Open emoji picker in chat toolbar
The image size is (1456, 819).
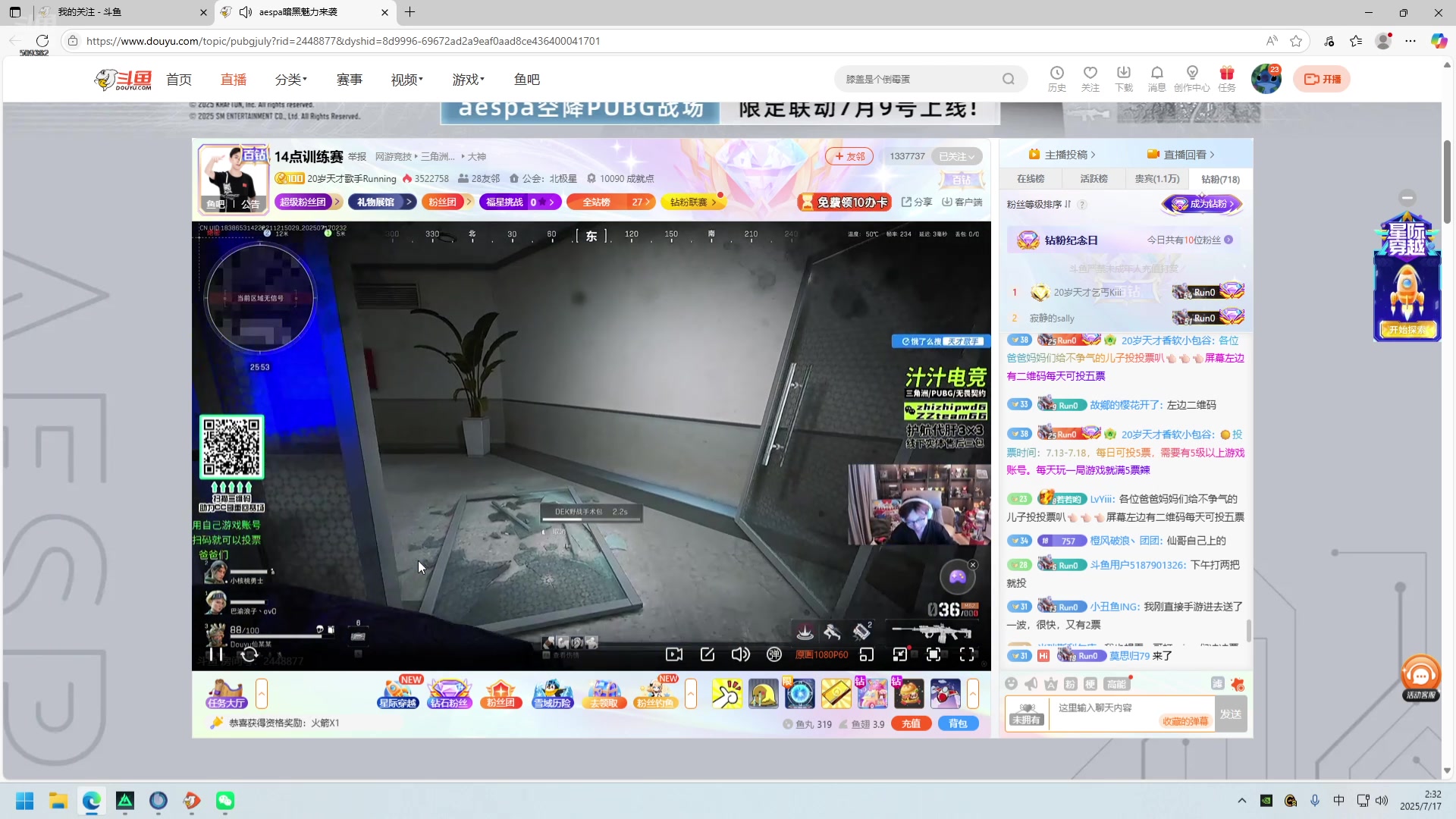point(1011,684)
